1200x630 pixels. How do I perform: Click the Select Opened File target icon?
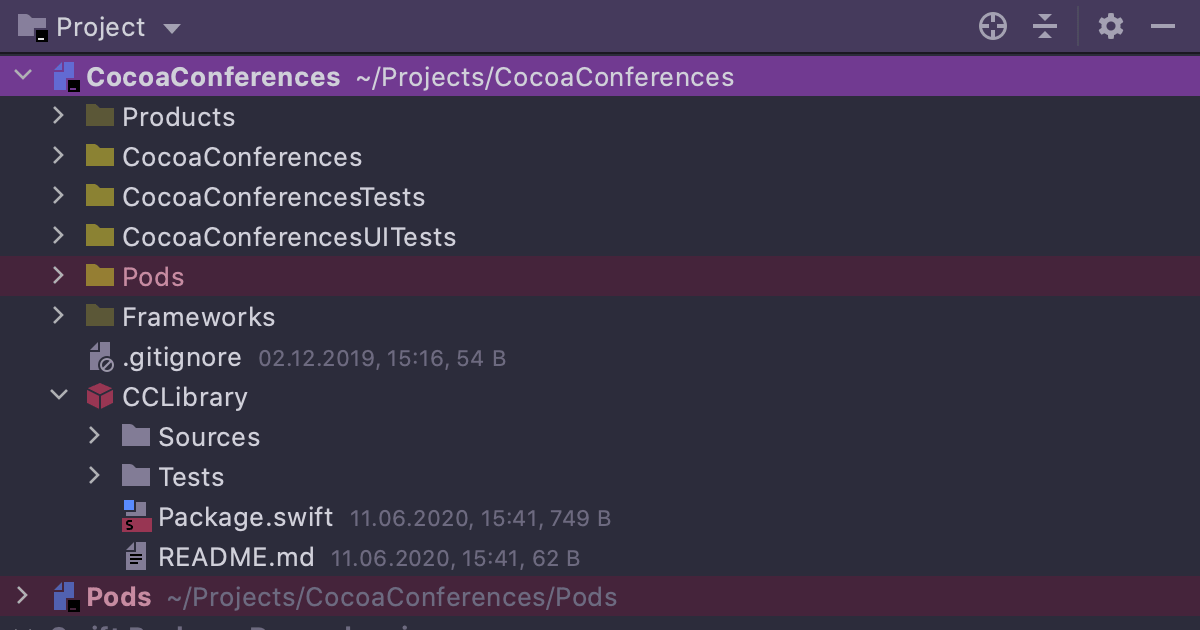993,27
